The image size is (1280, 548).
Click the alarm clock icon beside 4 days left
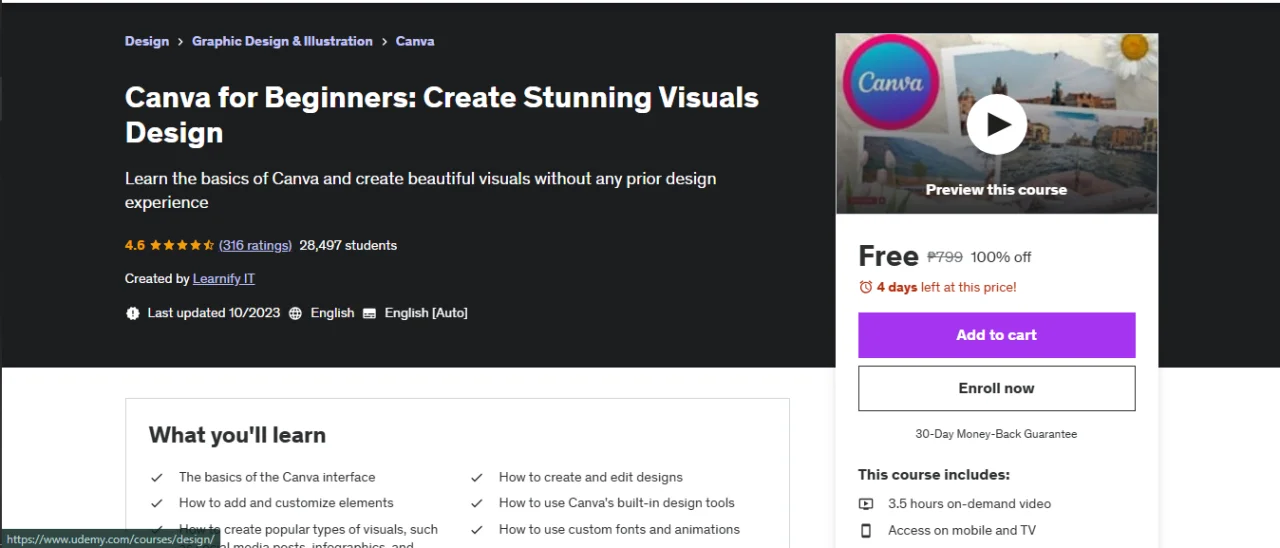pos(866,287)
